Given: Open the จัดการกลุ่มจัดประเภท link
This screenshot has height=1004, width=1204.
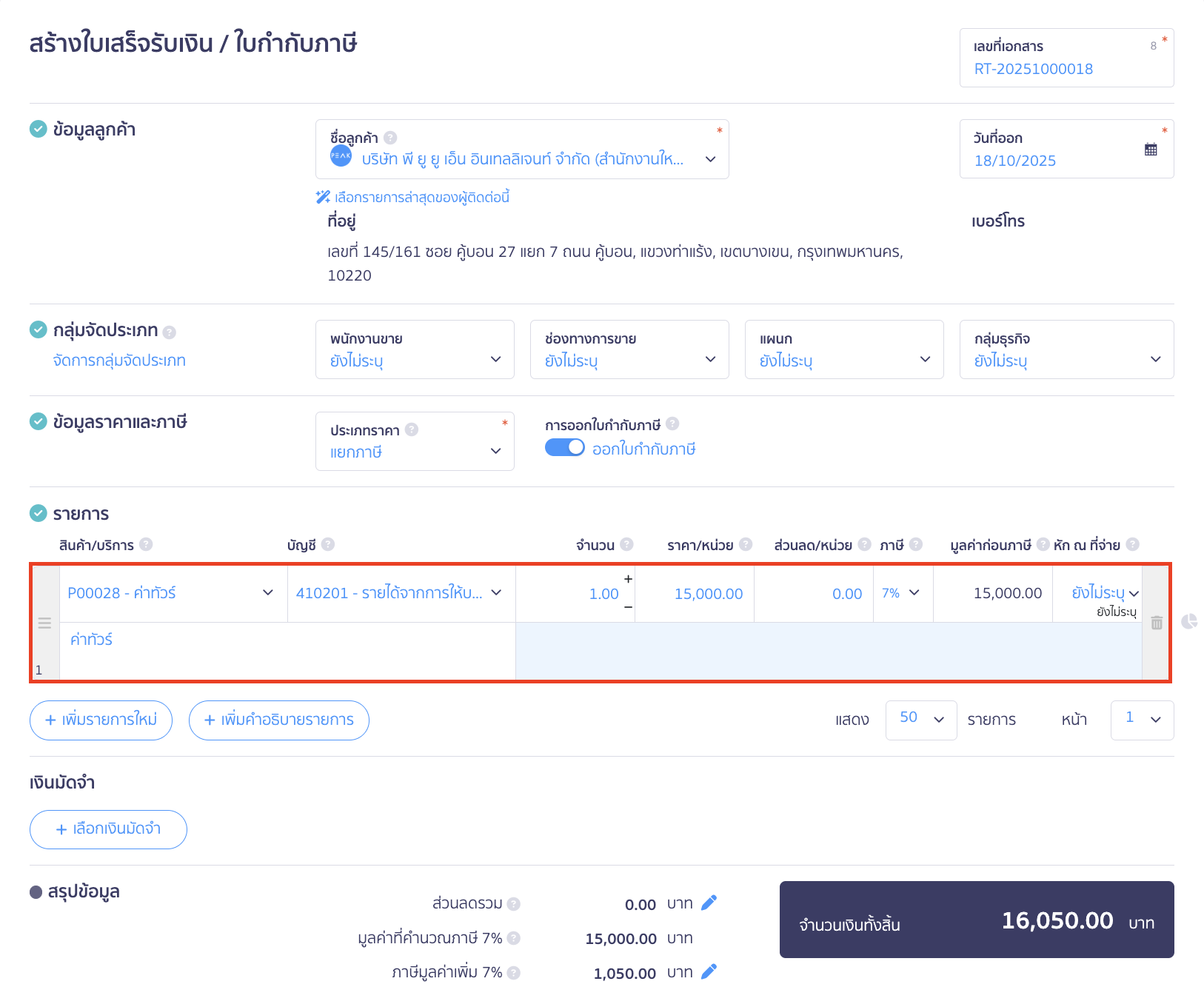Looking at the screenshot, I should [119, 361].
